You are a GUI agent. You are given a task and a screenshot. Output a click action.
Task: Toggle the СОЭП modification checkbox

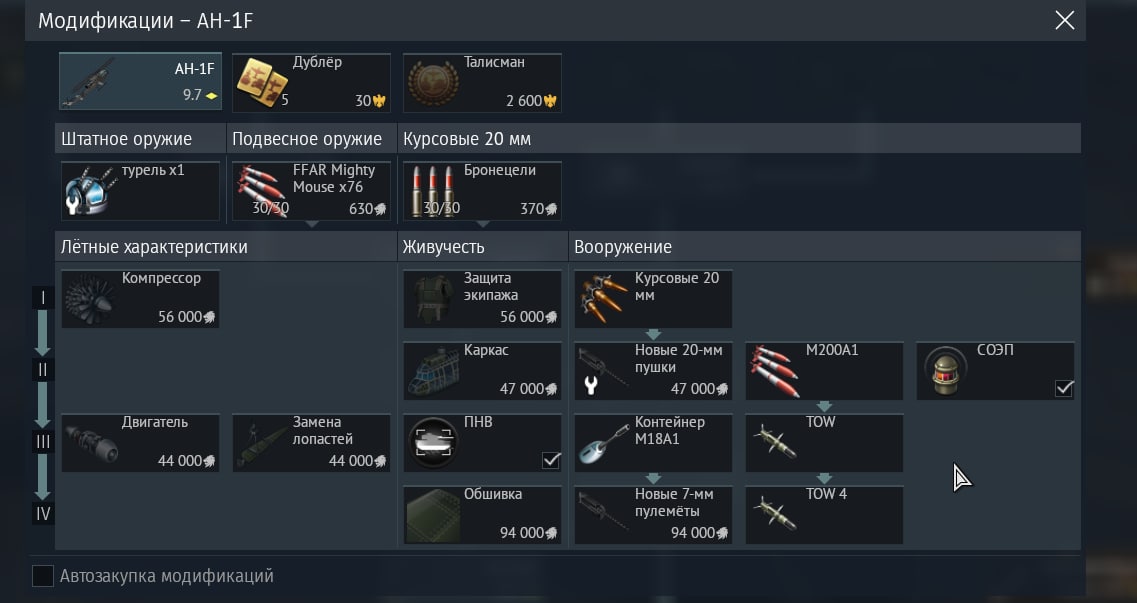click(1064, 388)
